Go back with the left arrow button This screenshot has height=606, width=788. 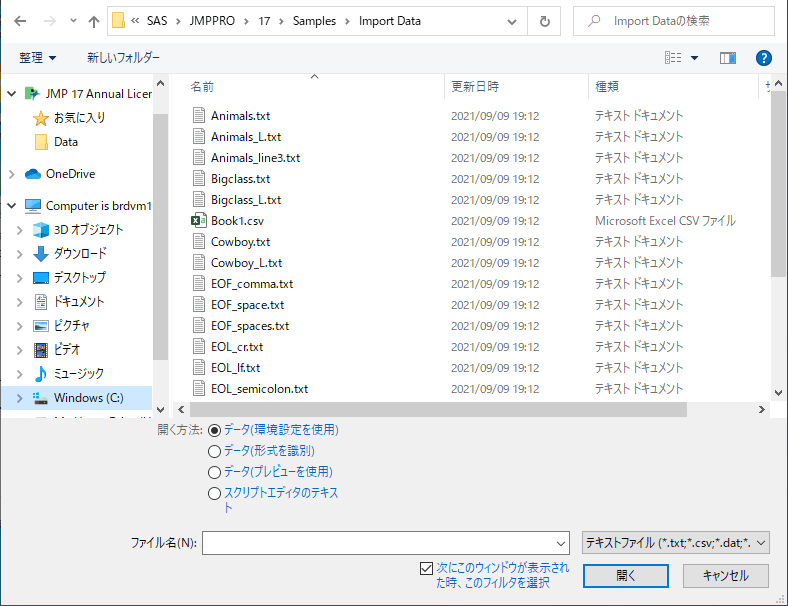click(20, 21)
